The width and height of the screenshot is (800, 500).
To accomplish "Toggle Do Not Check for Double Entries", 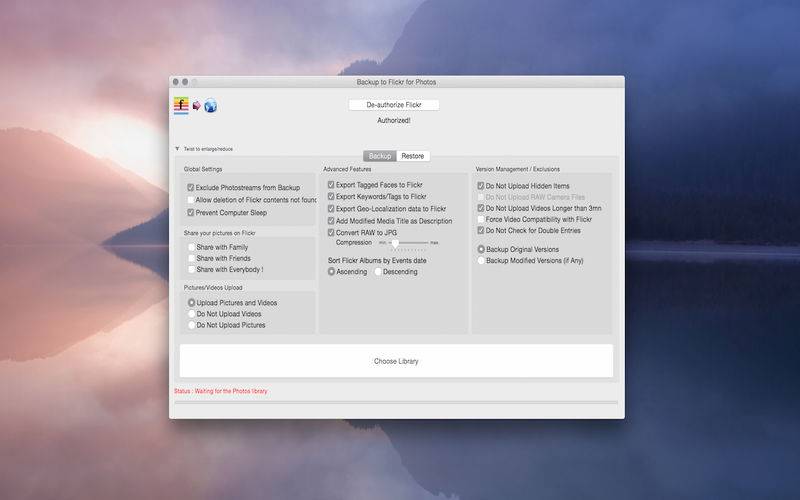I will [481, 231].
